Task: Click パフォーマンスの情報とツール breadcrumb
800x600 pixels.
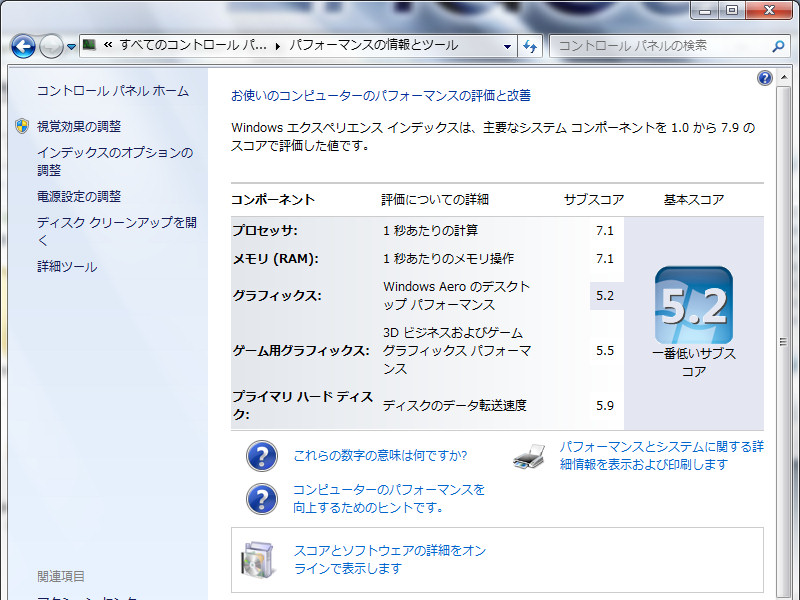Action: click(373, 45)
